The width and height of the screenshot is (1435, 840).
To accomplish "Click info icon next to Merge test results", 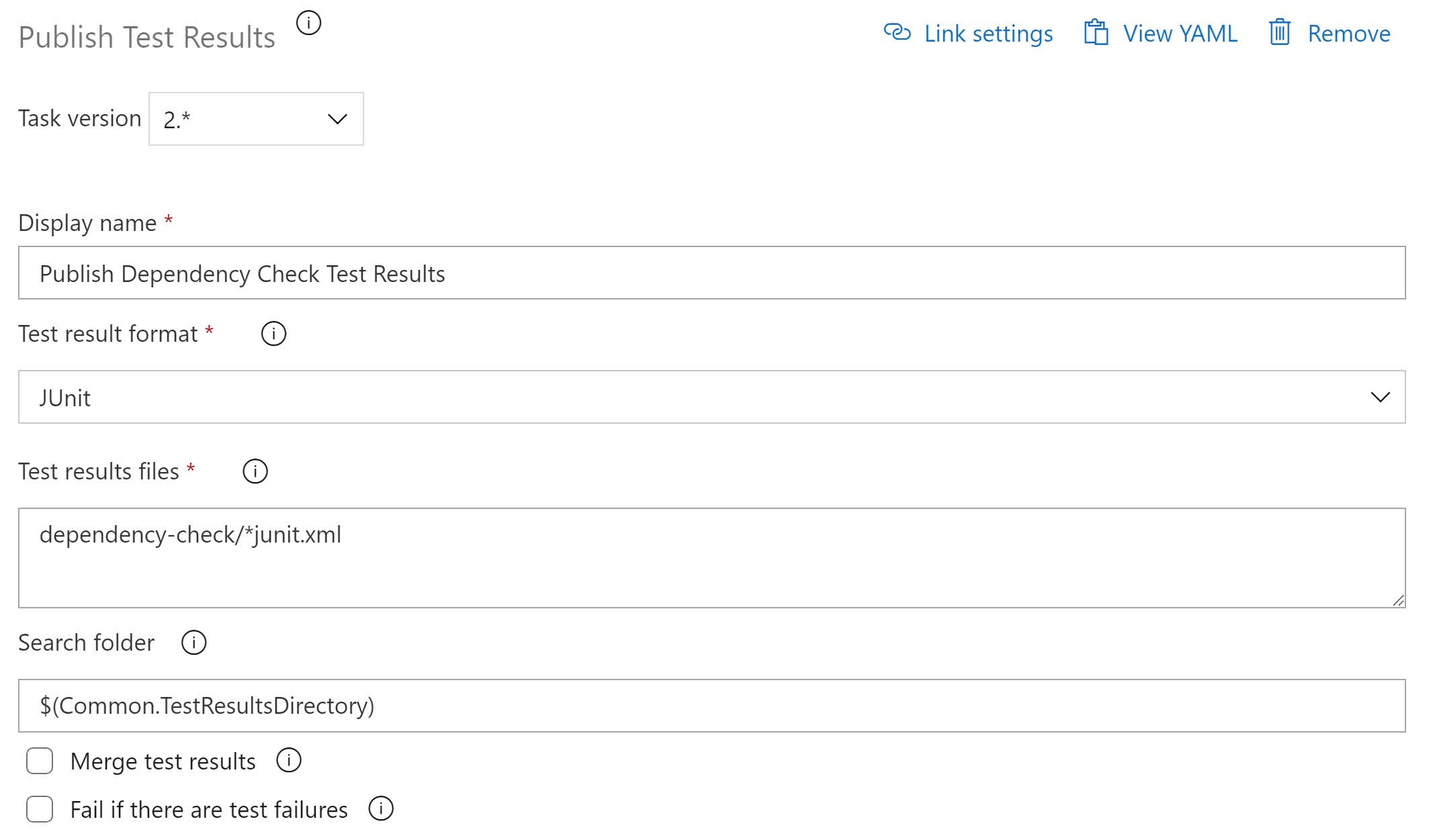I will click(289, 761).
